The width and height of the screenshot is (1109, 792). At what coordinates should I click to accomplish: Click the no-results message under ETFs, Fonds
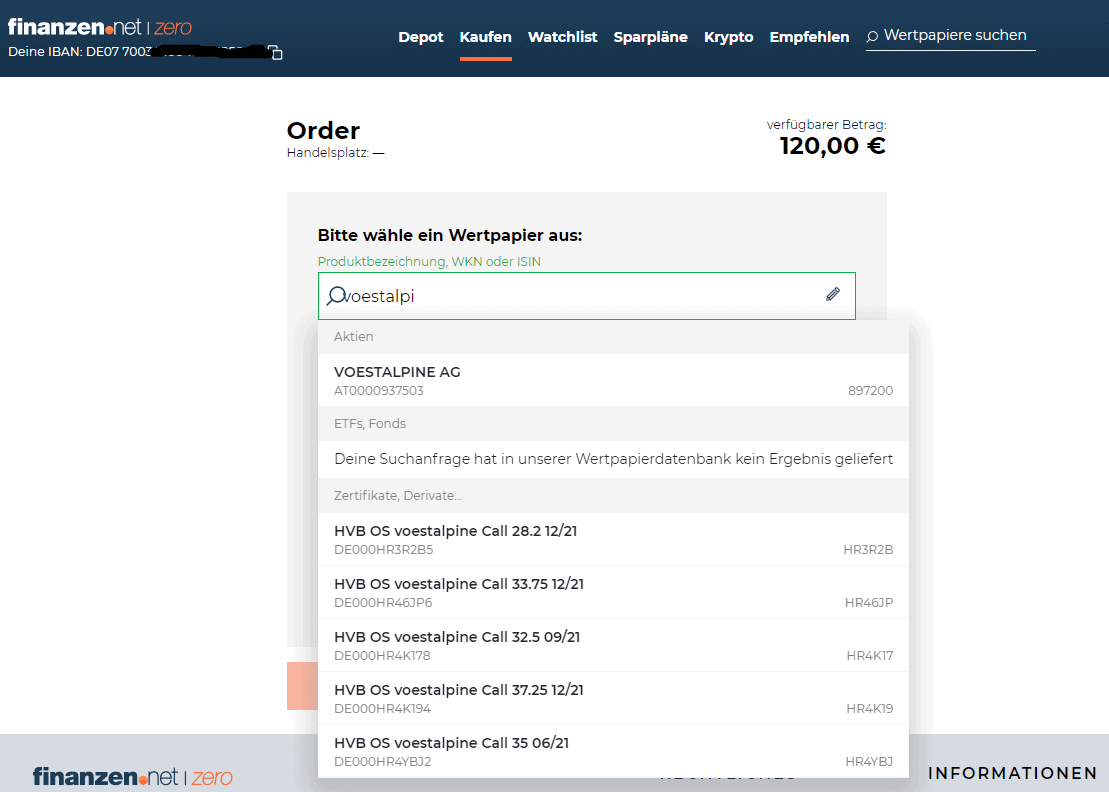click(613, 459)
